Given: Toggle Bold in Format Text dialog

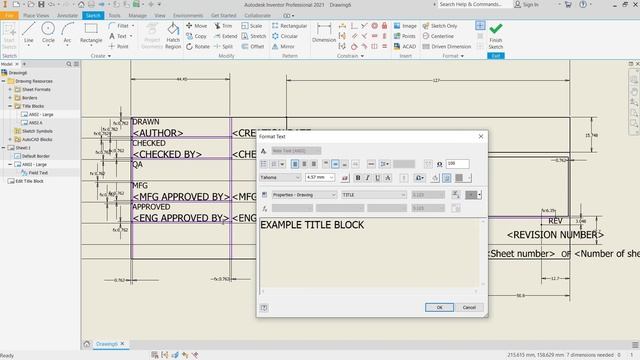Looking at the screenshot, I should point(358,178).
